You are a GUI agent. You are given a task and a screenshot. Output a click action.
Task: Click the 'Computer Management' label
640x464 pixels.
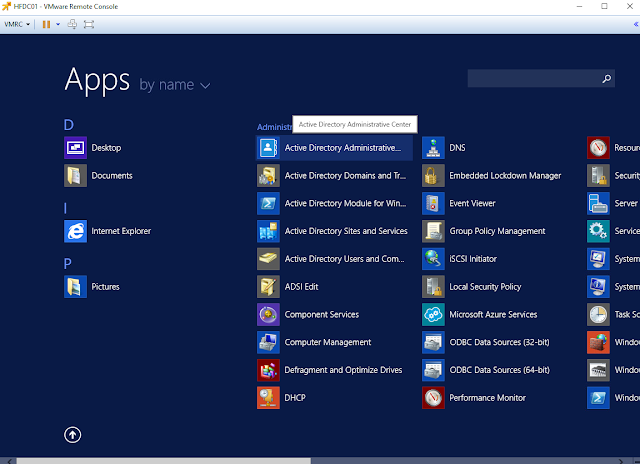(328, 342)
